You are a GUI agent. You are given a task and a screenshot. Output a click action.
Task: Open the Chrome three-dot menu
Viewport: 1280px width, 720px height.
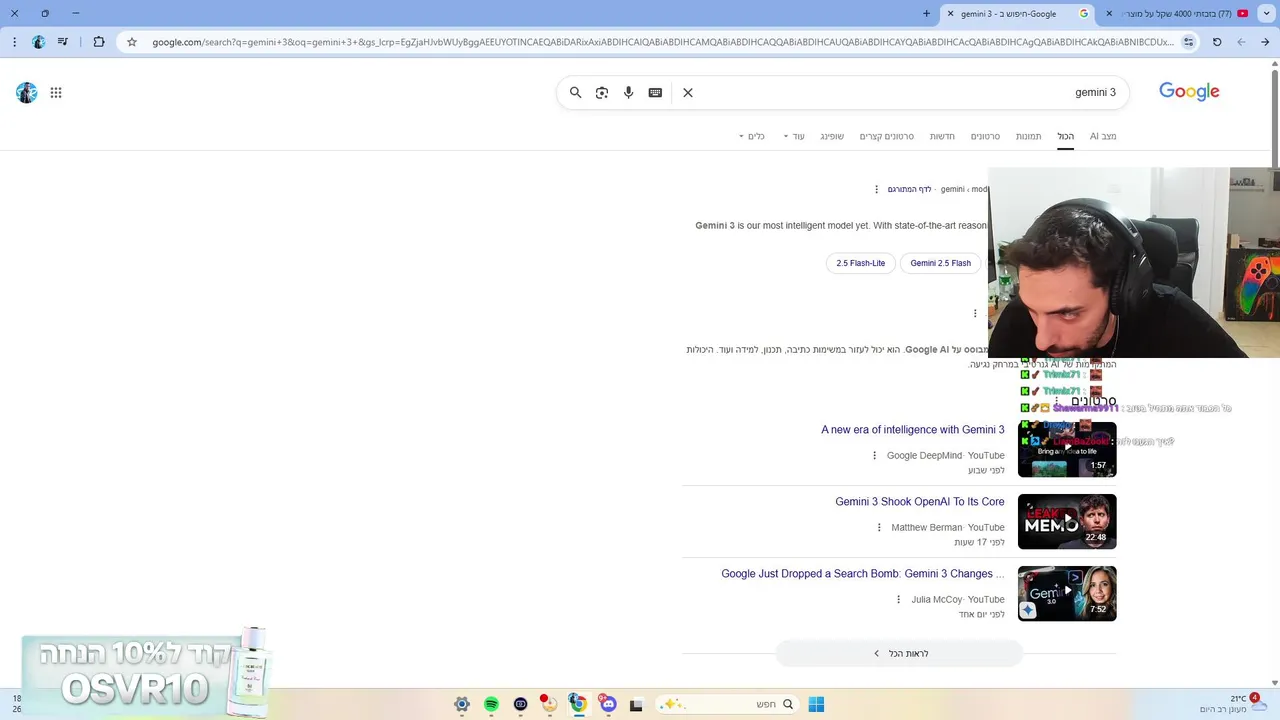tap(14, 42)
